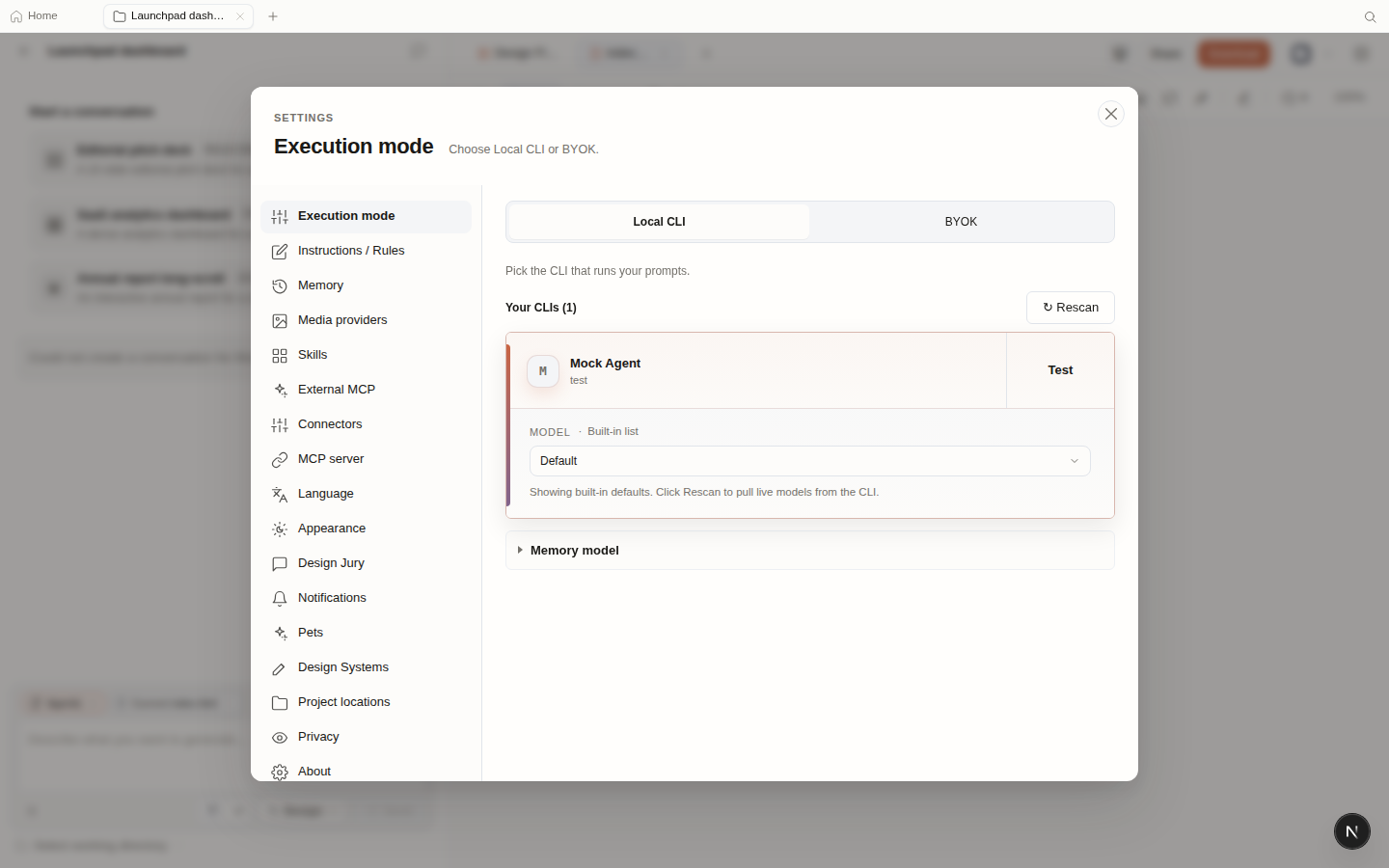This screenshot has height=868, width=1389.
Task: Select About in the sidebar
Action: click(x=366, y=771)
